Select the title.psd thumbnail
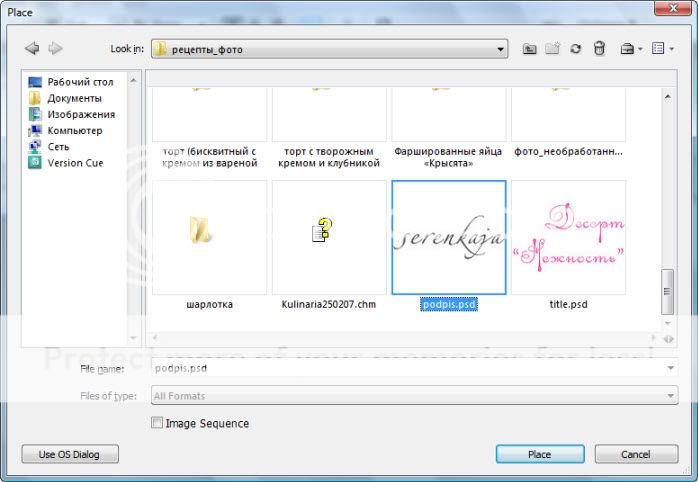The height and width of the screenshot is (482, 698). coord(568,238)
